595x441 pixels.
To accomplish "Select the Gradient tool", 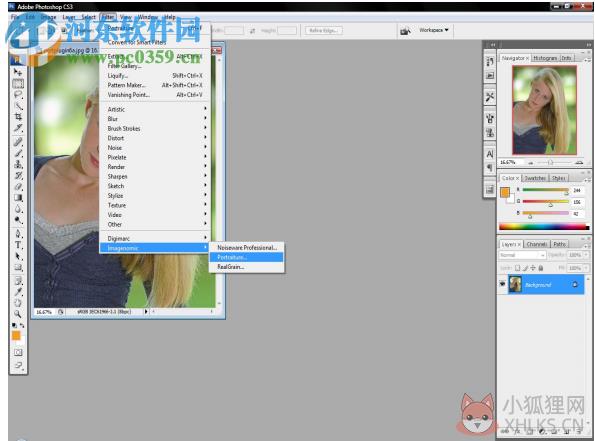I will (x=18, y=197).
